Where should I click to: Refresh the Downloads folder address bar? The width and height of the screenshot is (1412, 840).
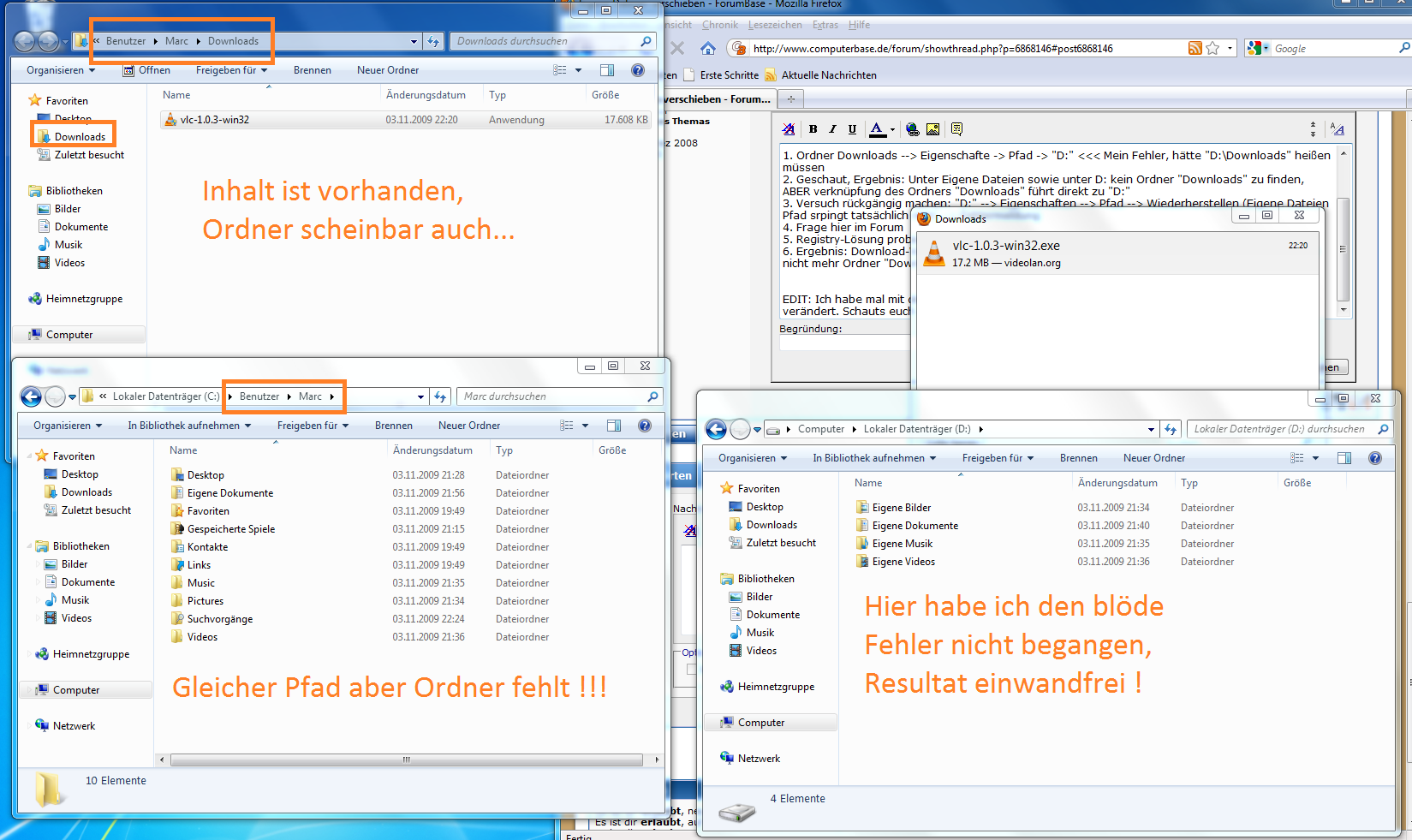(x=433, y=41)
